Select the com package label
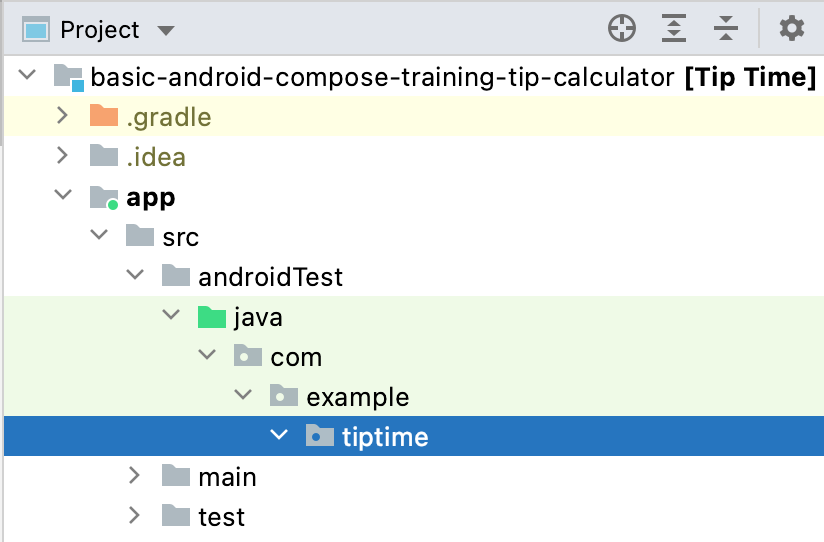 click(296, 357)
